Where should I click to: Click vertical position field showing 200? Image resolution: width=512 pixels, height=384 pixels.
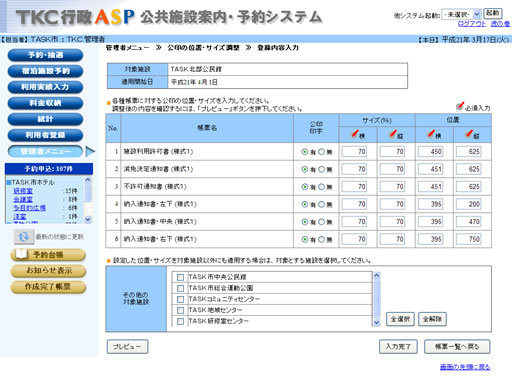(x=469, y=204)
